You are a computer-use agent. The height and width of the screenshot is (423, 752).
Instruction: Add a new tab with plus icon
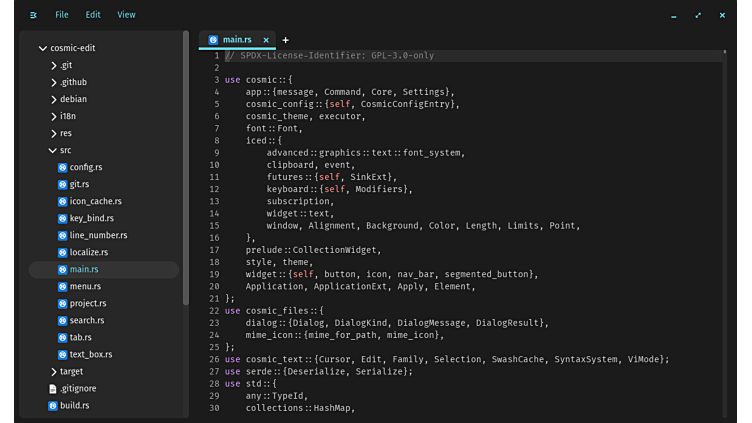[x=285, y=40]
